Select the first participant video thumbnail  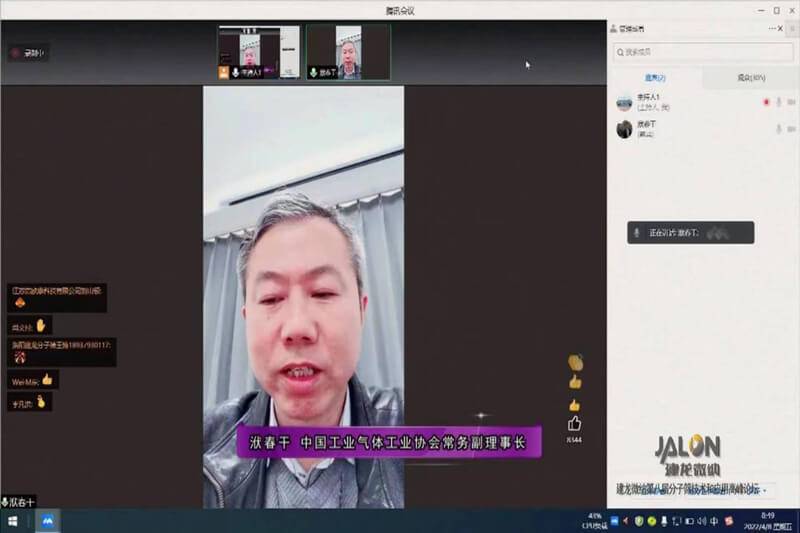(258, 52)
